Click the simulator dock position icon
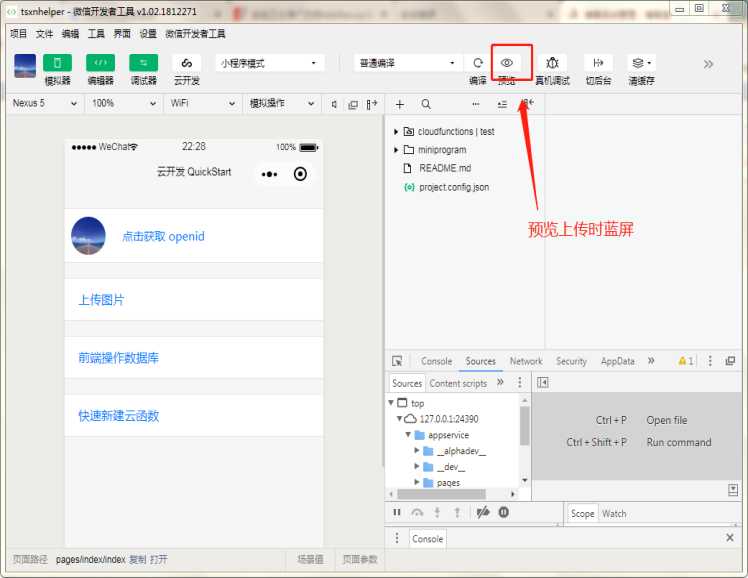This screenshot has width=748, height=578. pyautogui.click(x=372, y=104)
